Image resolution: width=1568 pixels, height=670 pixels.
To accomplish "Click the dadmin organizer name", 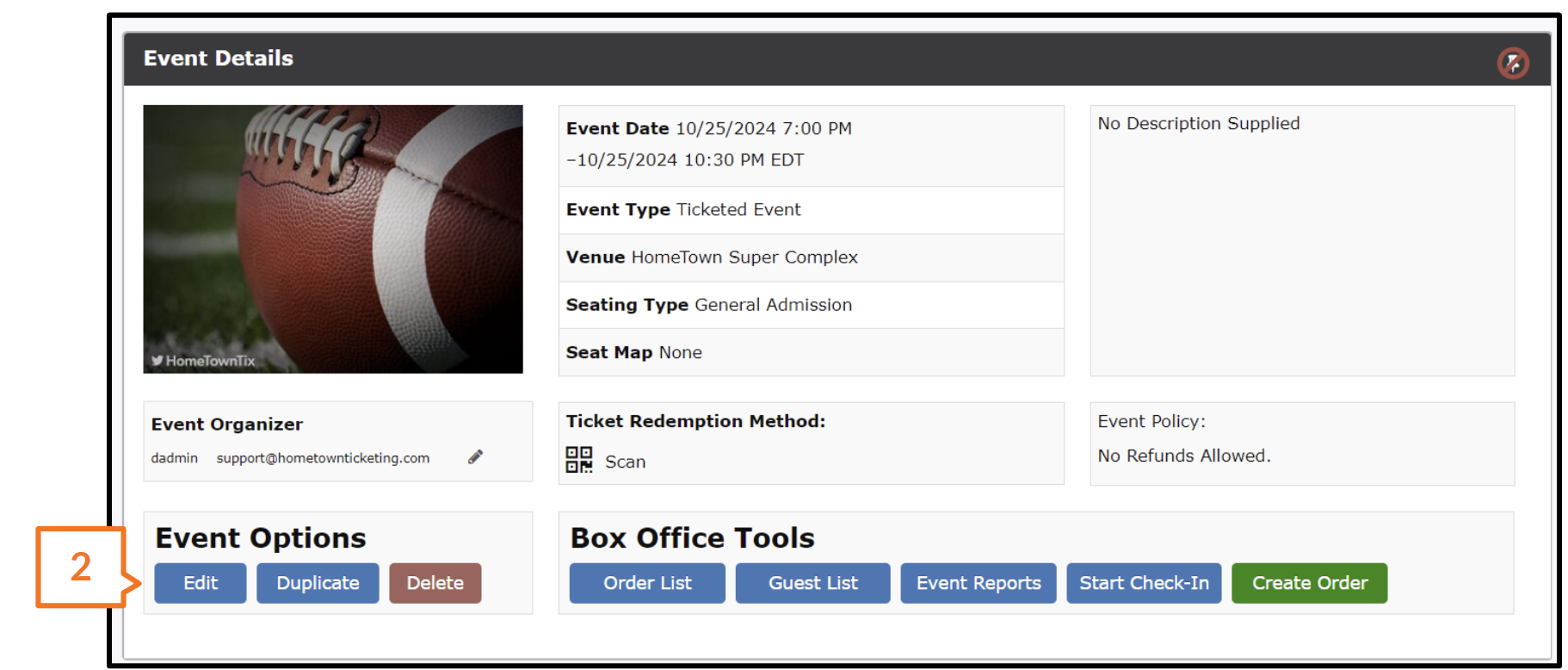I will pyautogui.click(x=175, y=458).
